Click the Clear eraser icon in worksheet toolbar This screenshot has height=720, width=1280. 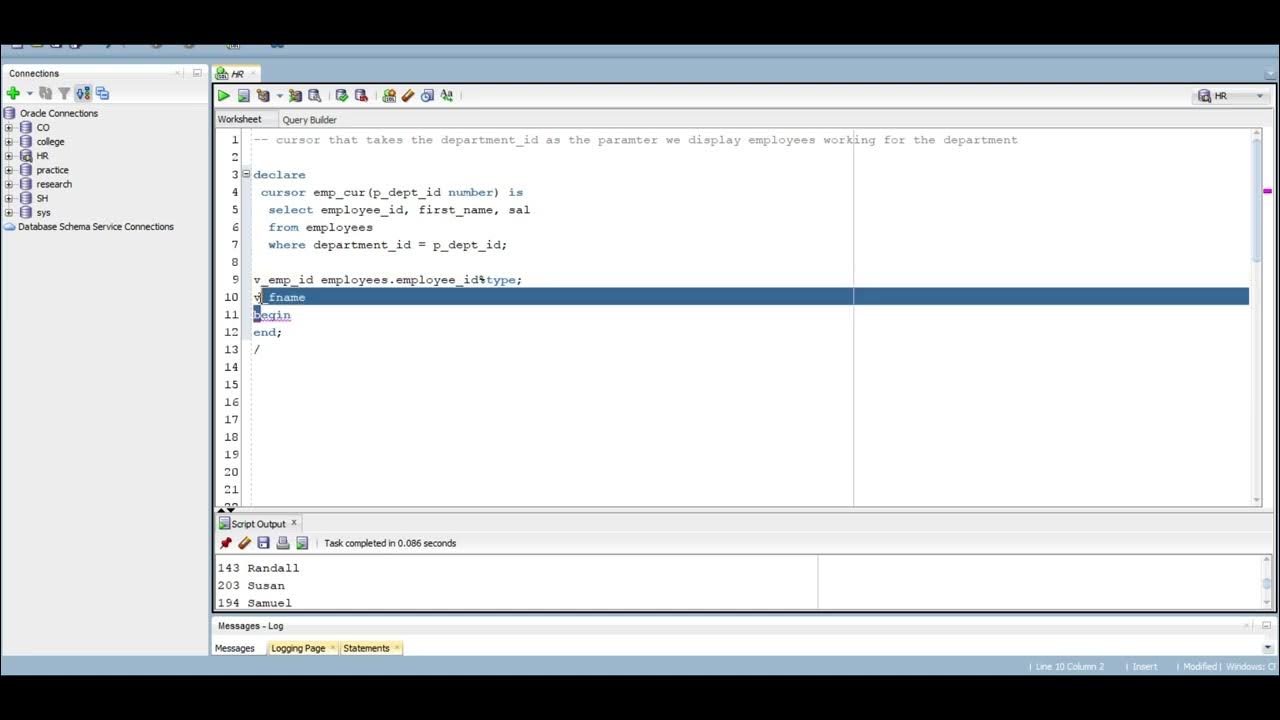(408, 96)
